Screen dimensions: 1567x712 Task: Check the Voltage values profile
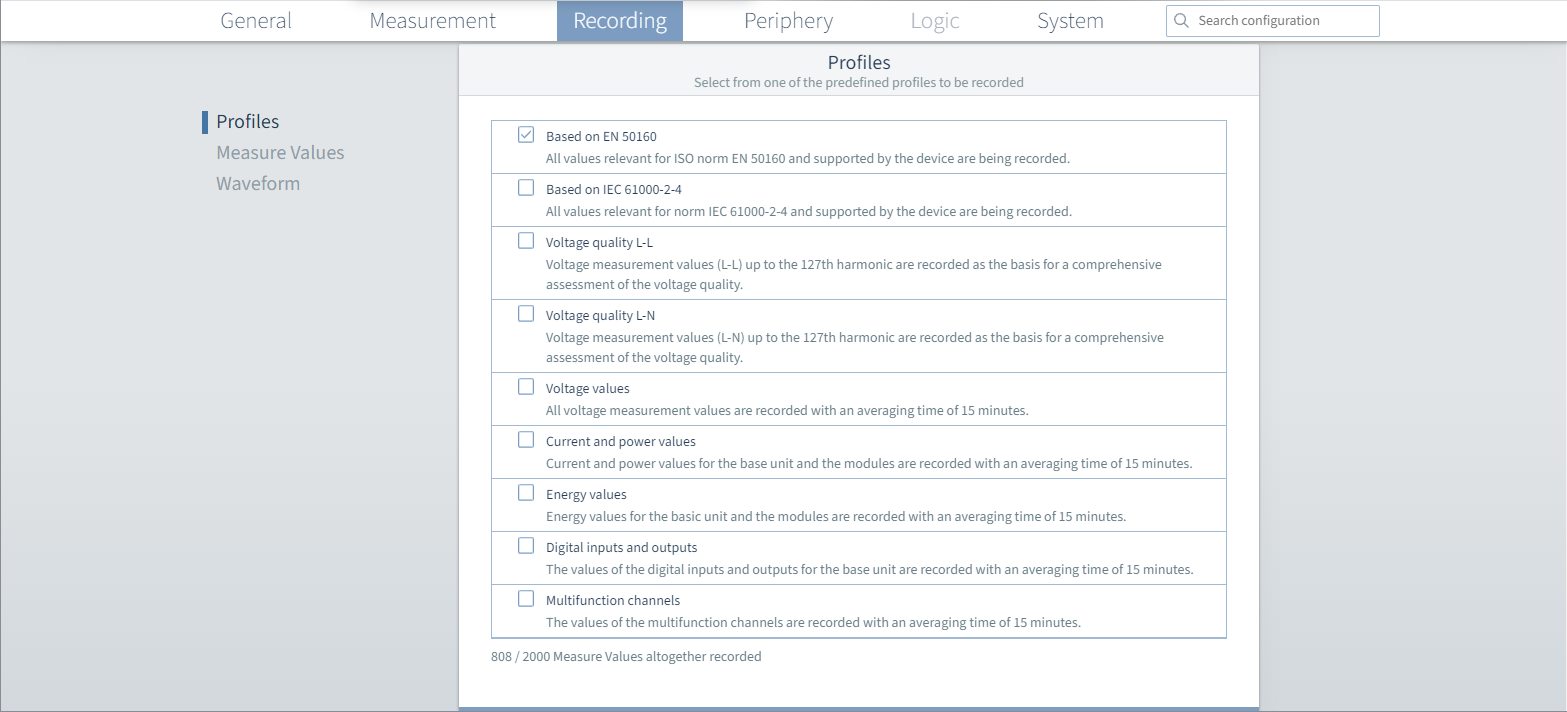point(526,386)
